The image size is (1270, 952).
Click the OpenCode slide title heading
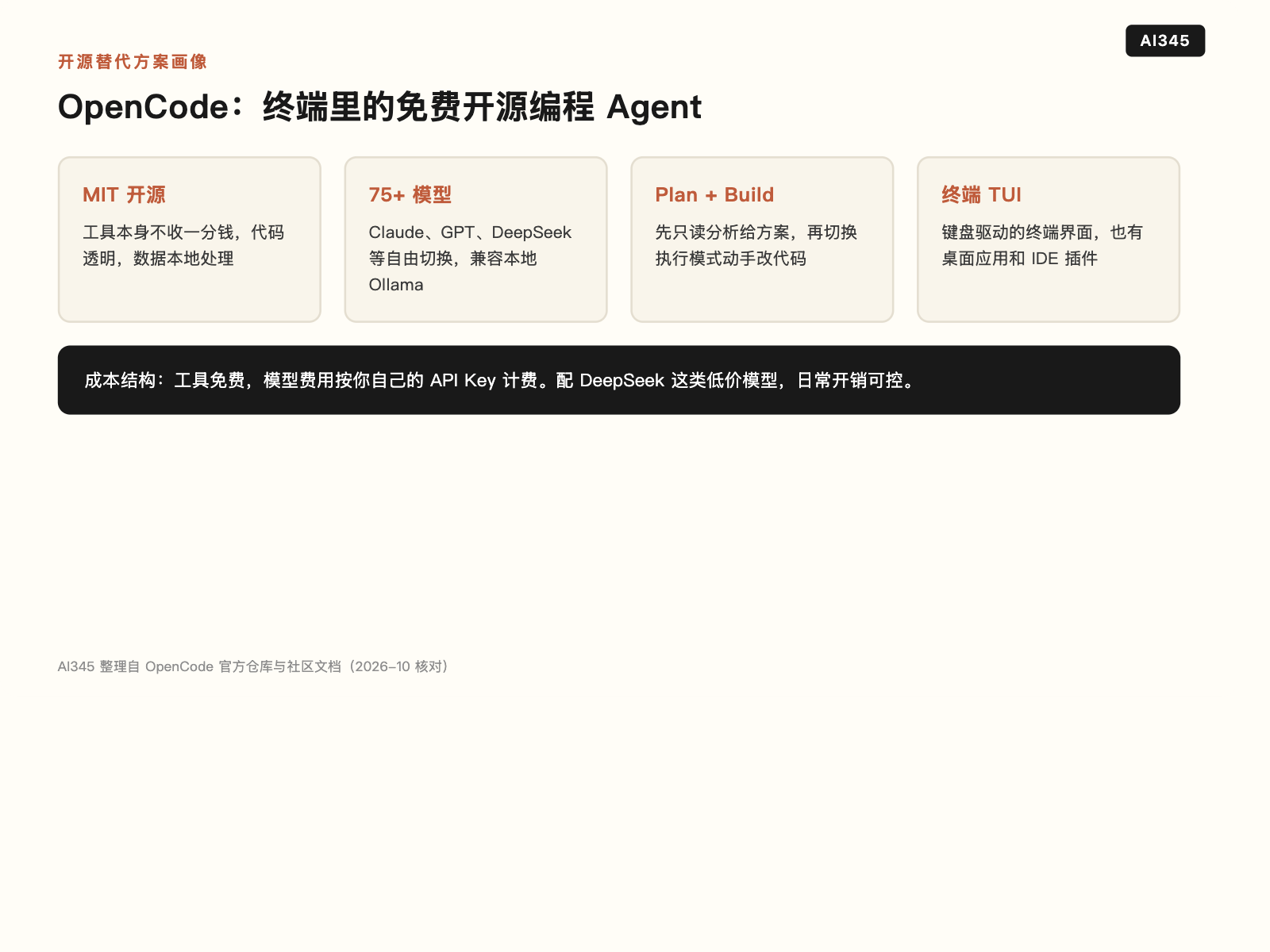click(x=379, y=107)
